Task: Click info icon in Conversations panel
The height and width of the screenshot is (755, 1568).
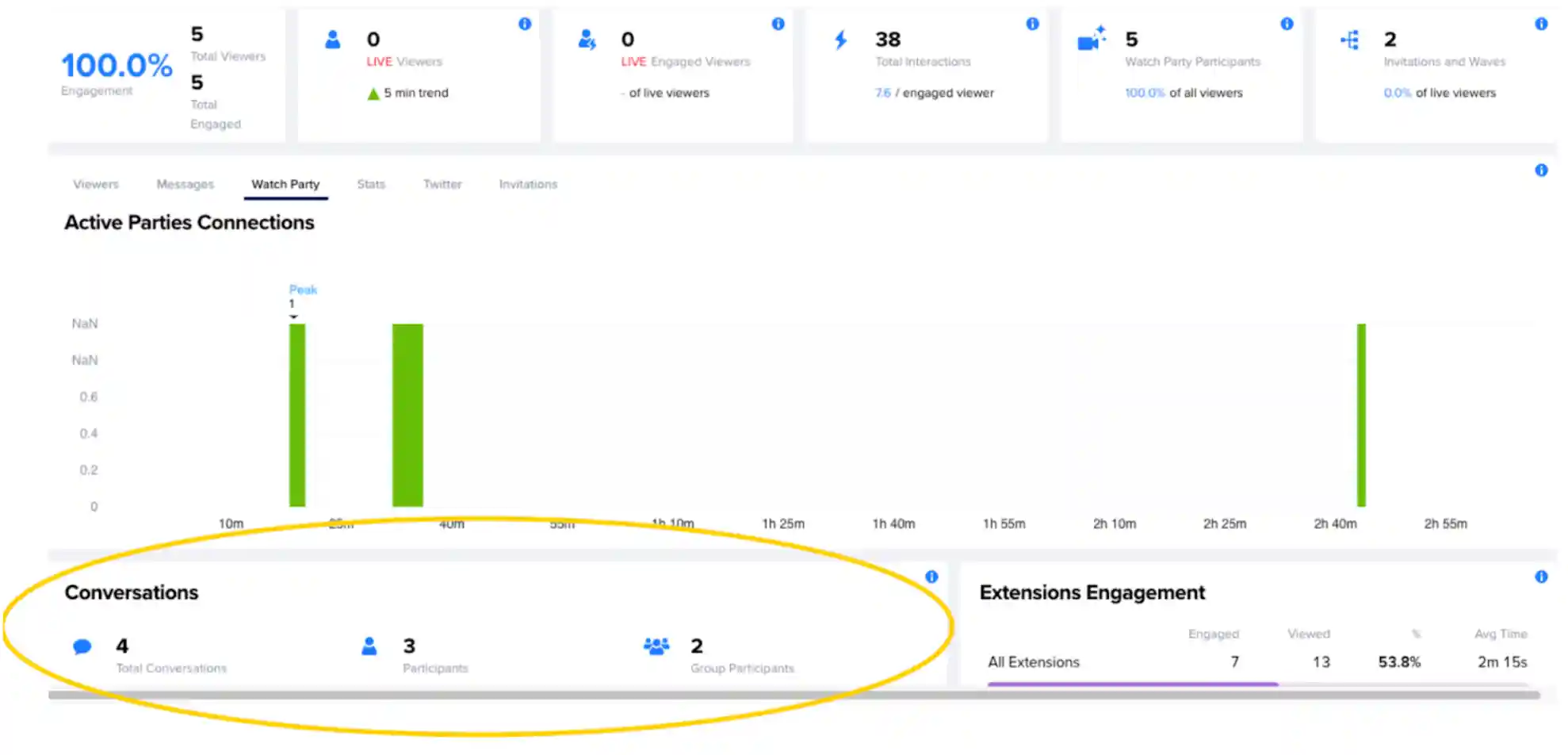Action: [x=931, y=577]
